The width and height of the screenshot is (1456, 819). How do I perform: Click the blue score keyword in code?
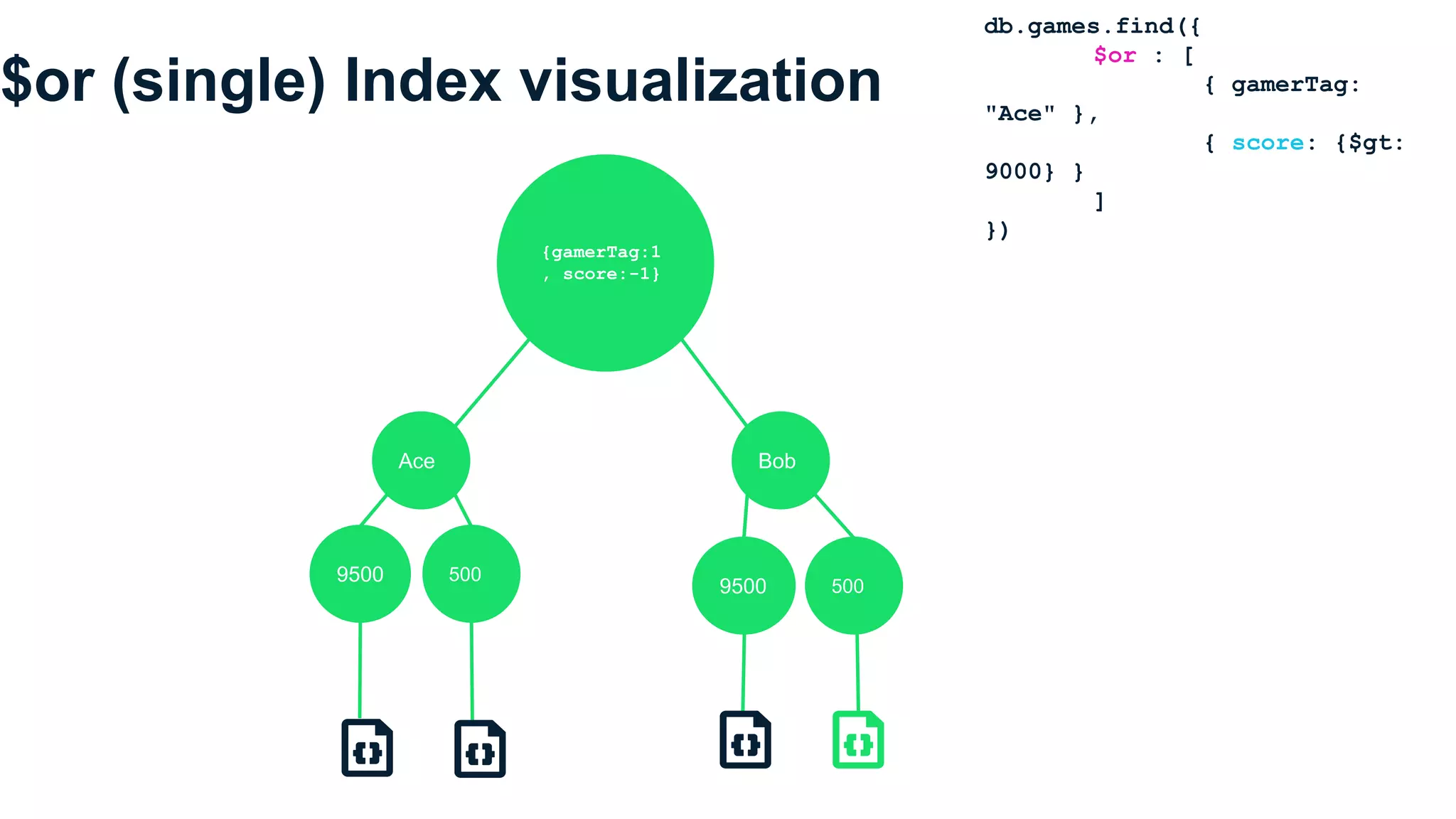click(1268, 143)
